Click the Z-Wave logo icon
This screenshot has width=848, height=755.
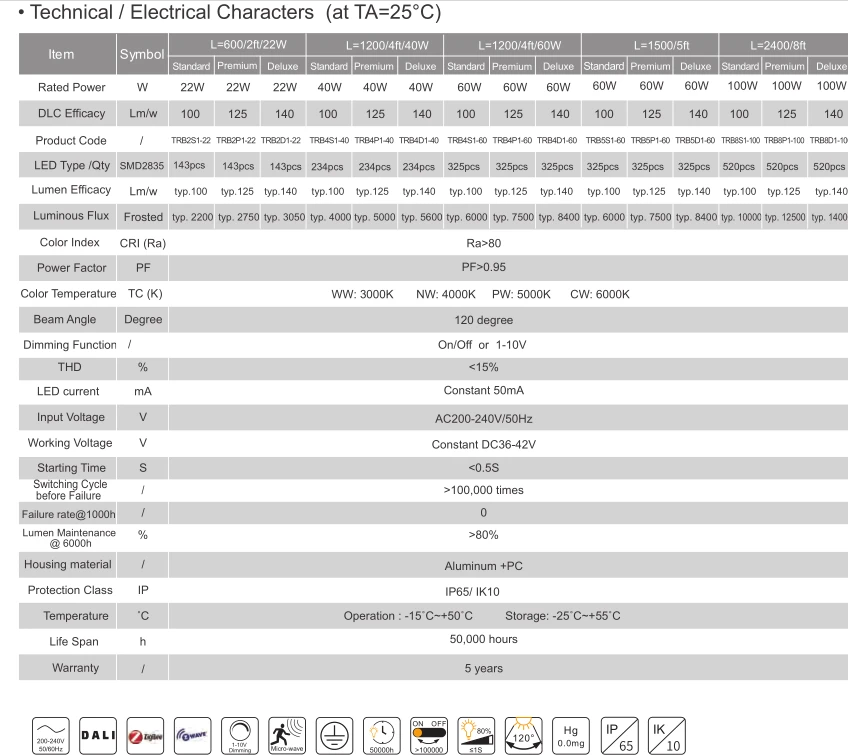point(193,736)
